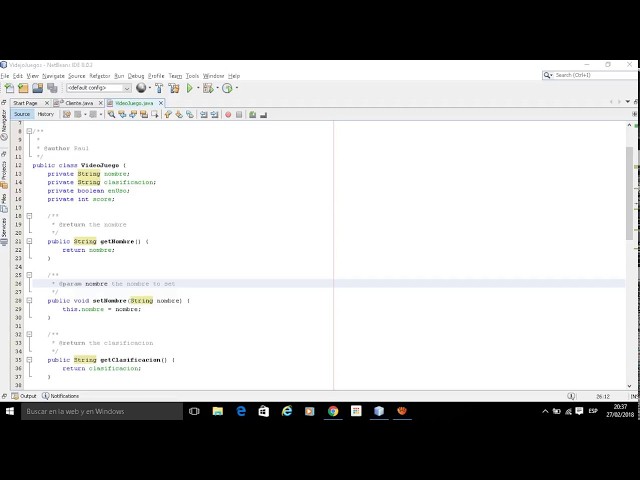Collapse the class Javadoc fold at line 8
The image size is (640, 480).
click(29, 131)
